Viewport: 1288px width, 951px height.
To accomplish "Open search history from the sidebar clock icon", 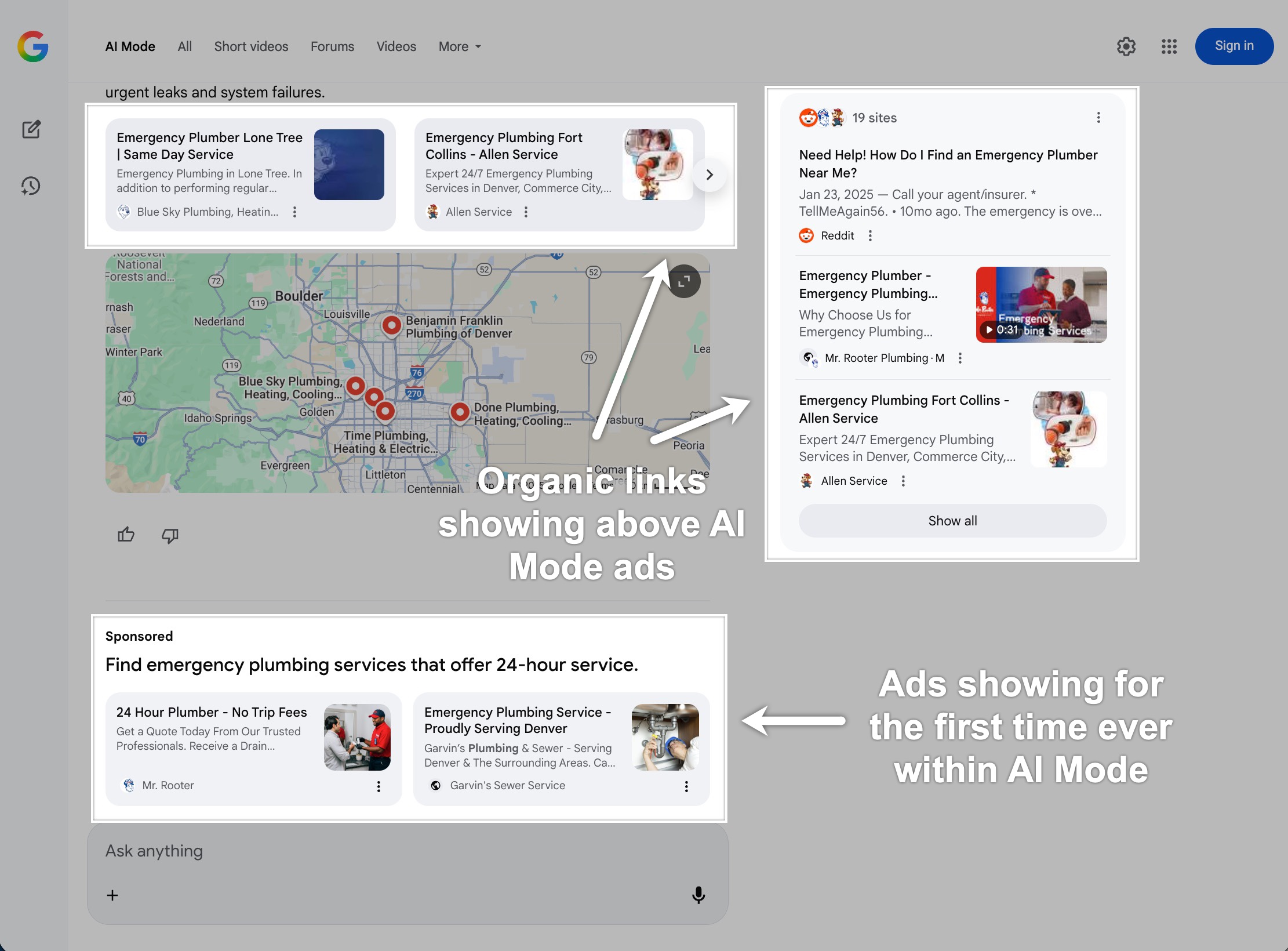I will (30, 186).
